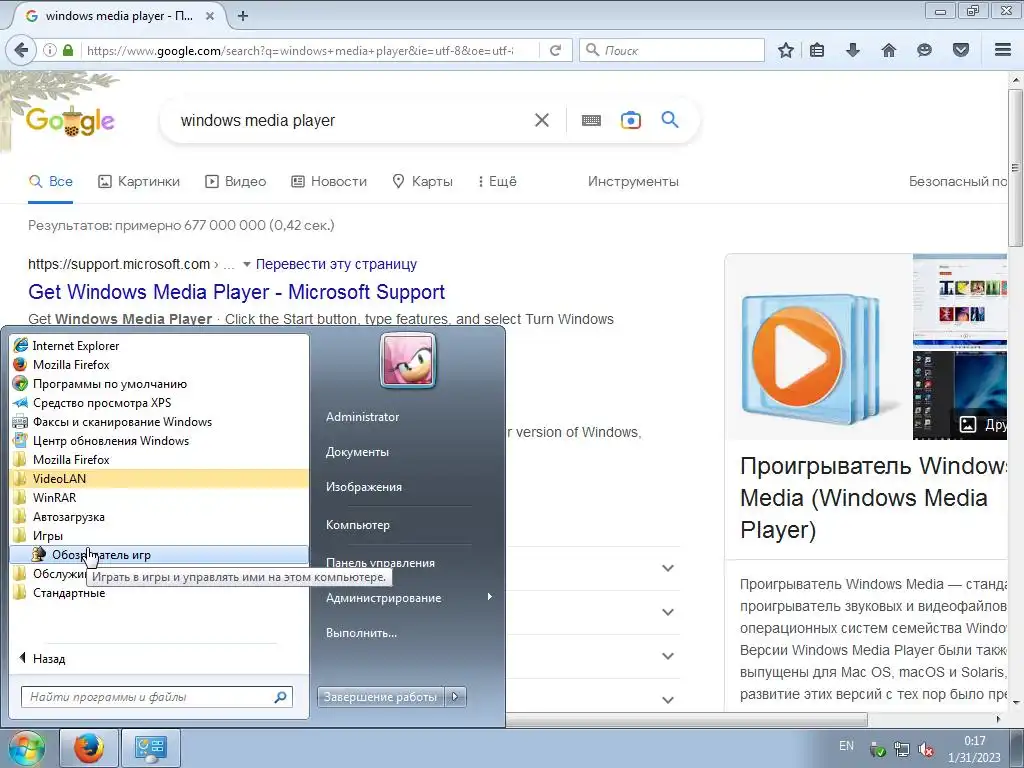Click the site info icon in URL bar

tap(49, 50)
